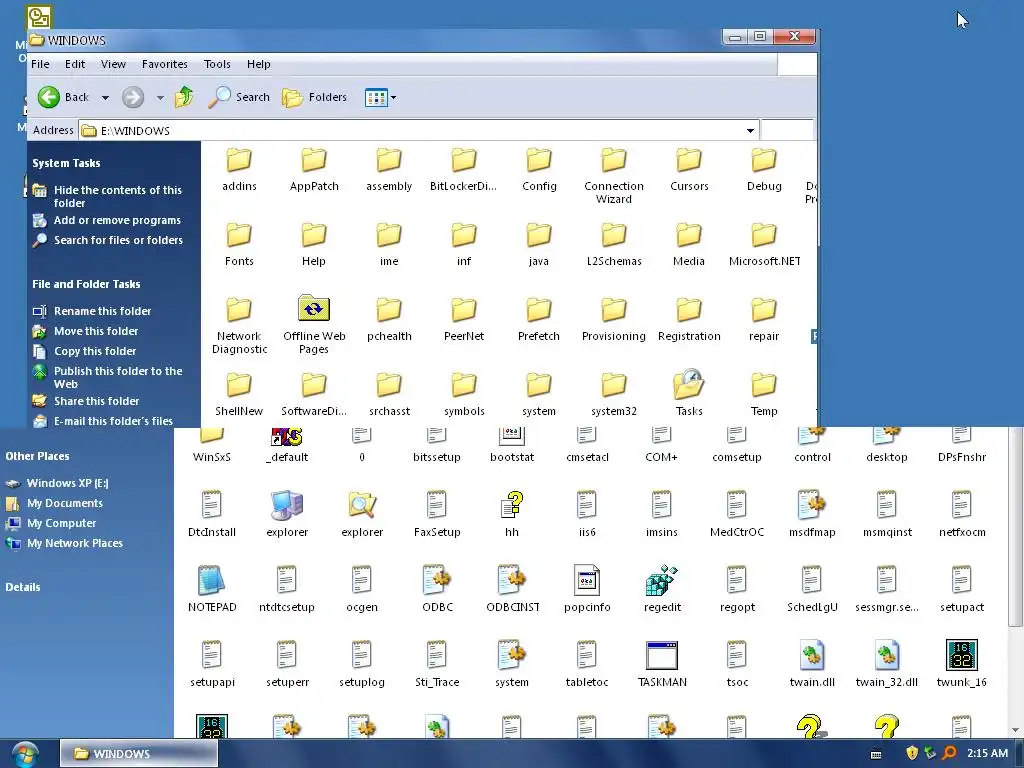
Task: Select the regedit application icon
Action: pyautogui.click(x=662, y=580)
